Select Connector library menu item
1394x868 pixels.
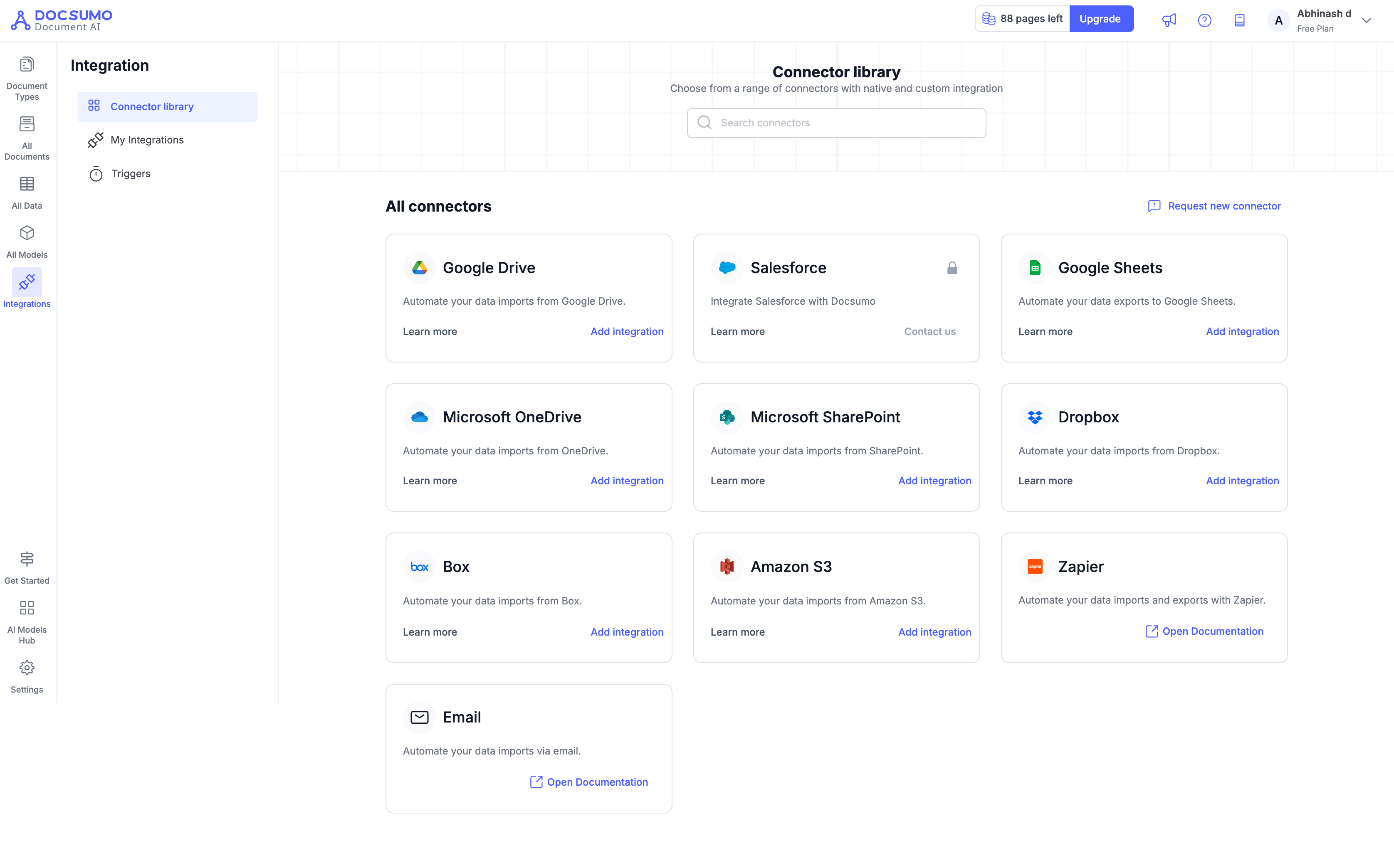point(167,106)
